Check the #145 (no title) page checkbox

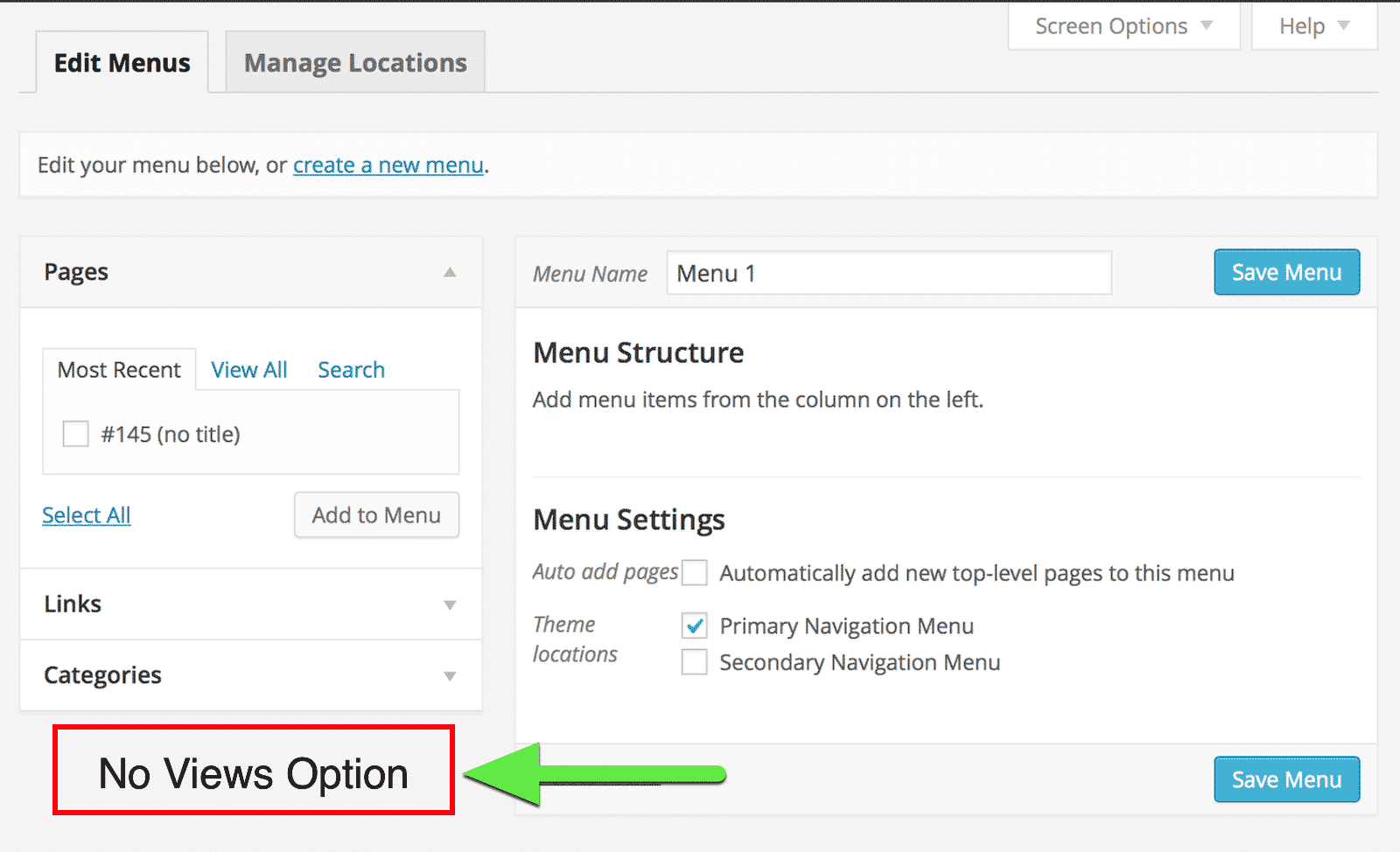pyautogui.click(x=76, y=434)
